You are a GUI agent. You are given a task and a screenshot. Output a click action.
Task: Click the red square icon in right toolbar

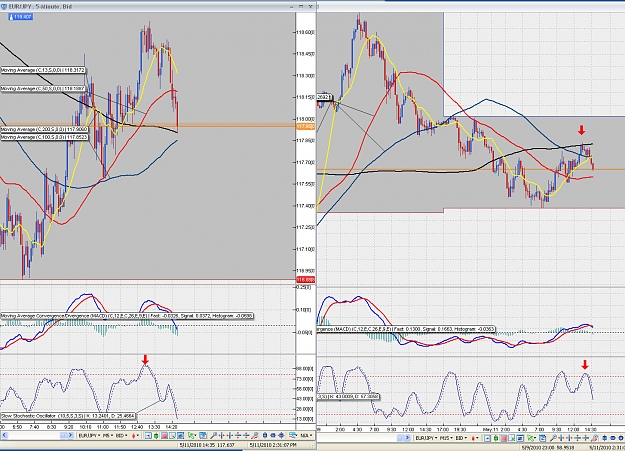[x=504, y=438]
